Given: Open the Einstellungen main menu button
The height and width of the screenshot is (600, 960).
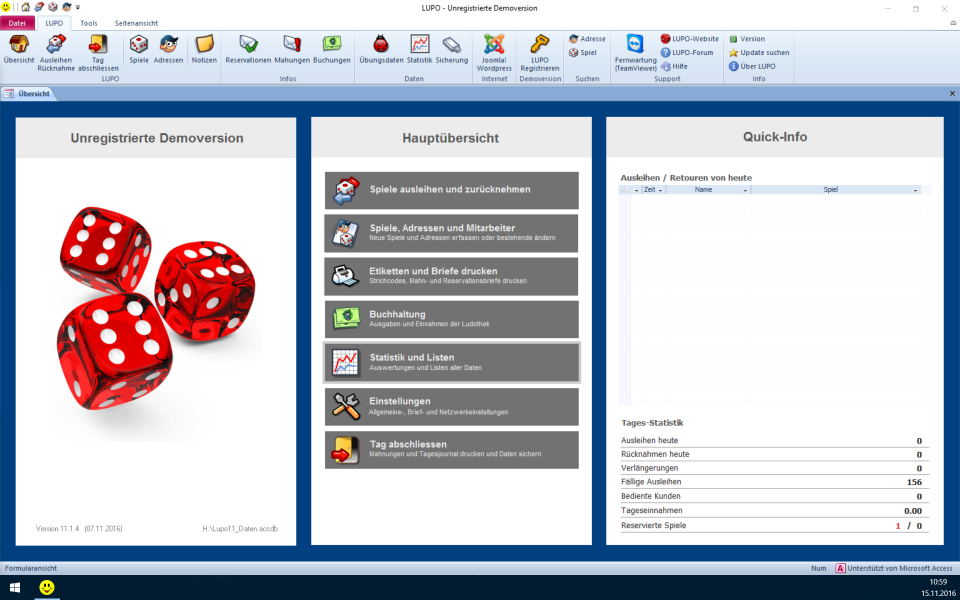Looking at the screenshot, I should coord(452,407).
